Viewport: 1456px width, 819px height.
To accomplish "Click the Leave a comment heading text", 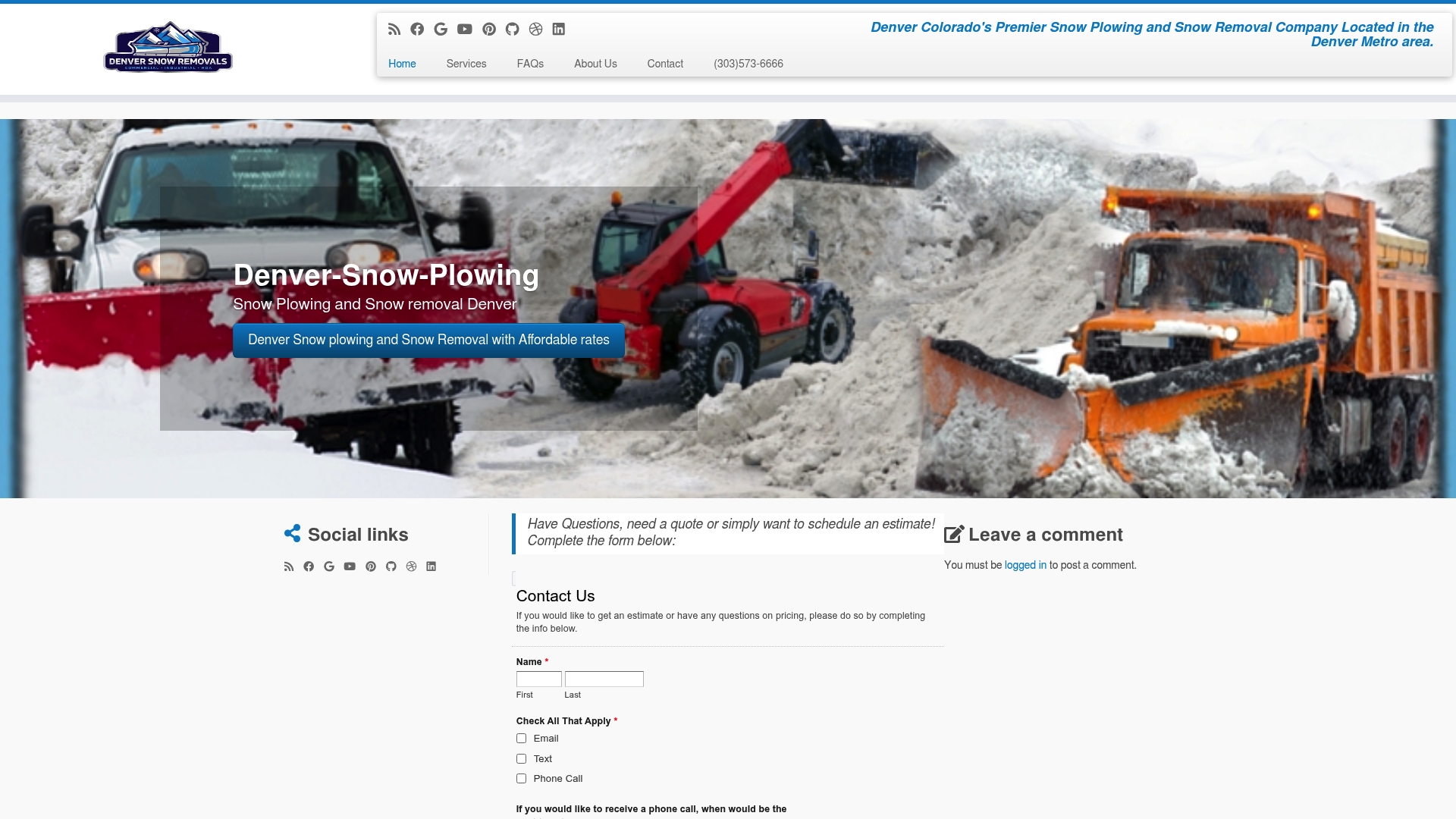I will [x=1046, y=535].
